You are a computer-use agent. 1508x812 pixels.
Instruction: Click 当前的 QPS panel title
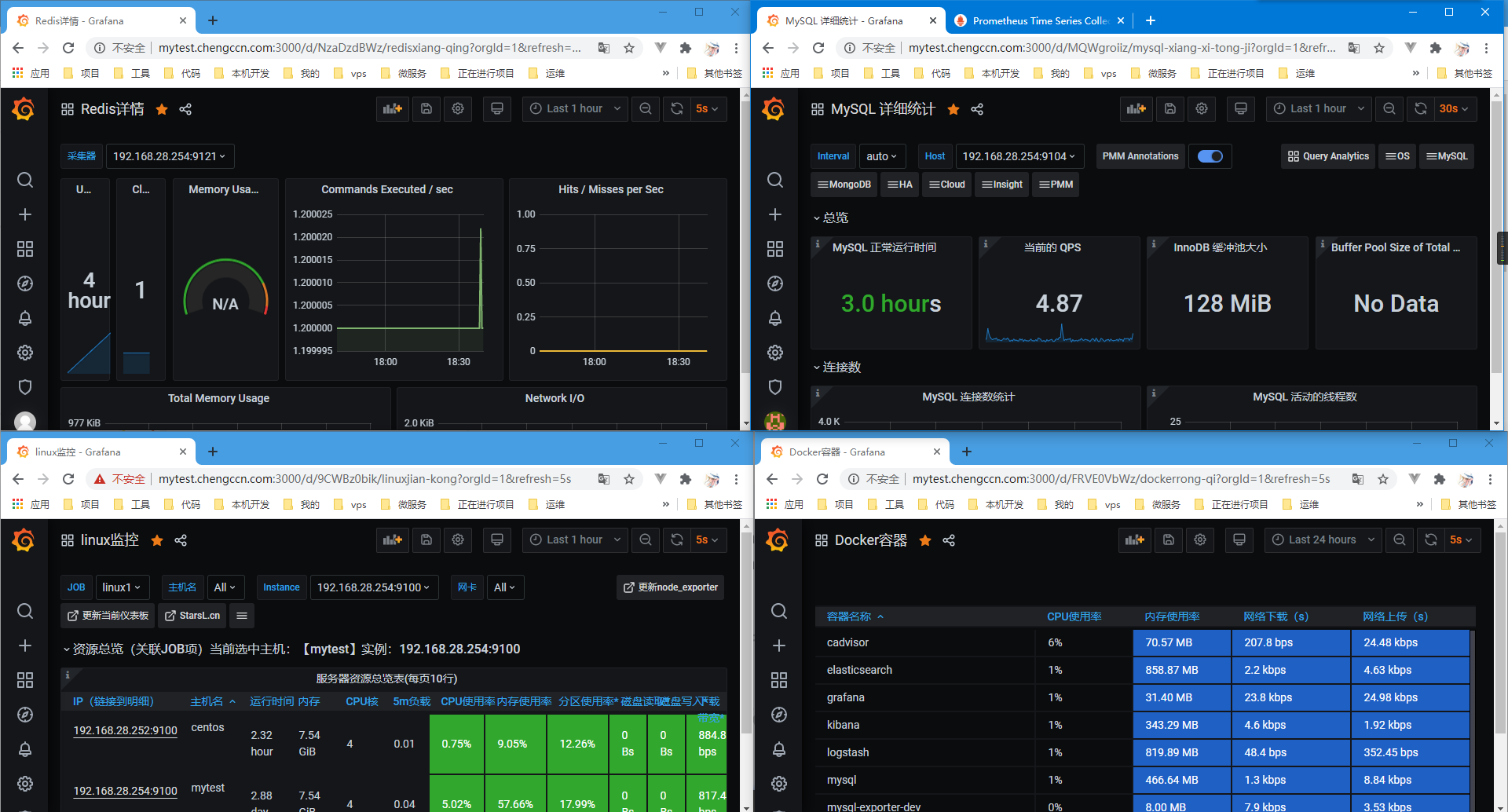click(1052, 247)
